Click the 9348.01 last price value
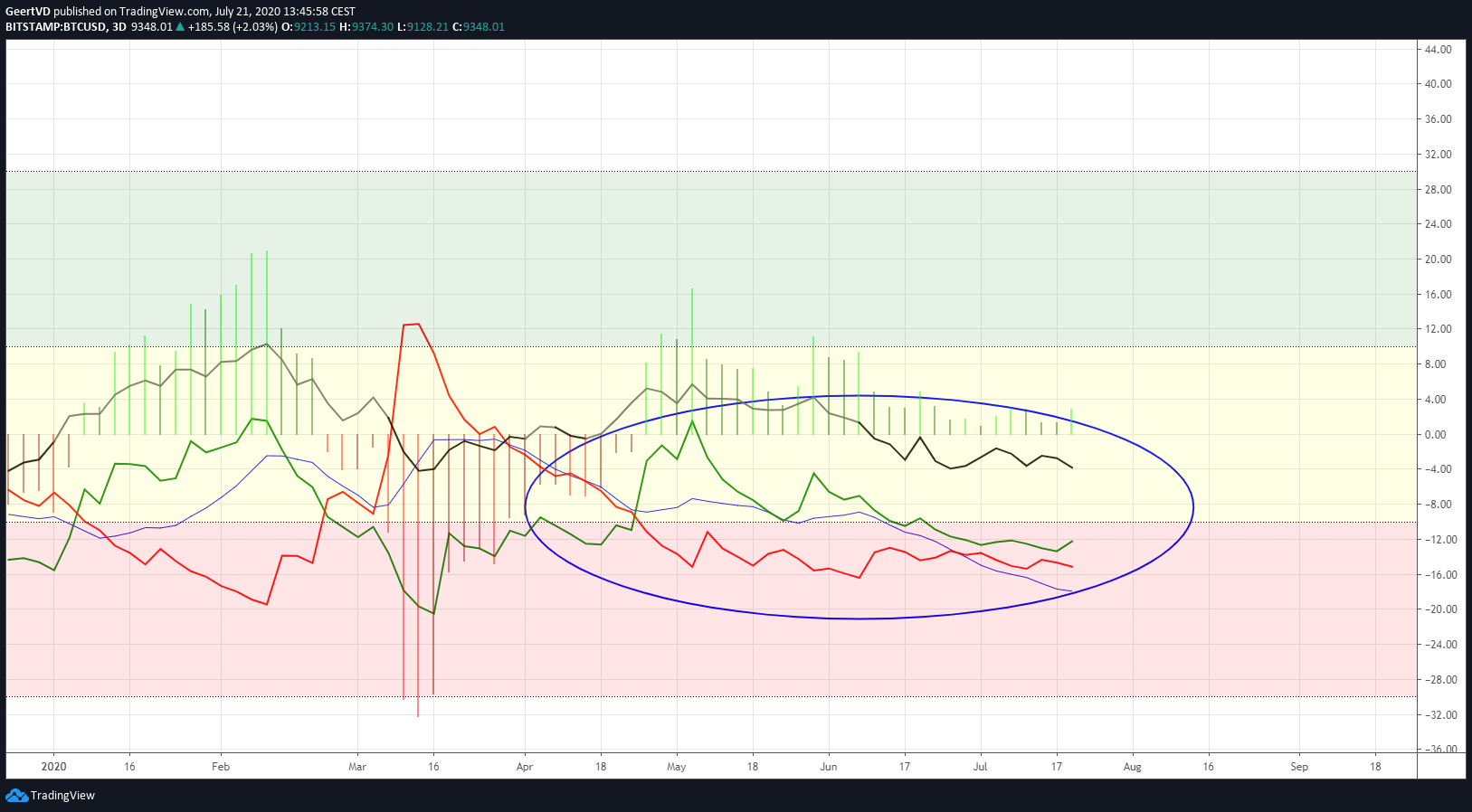 152,27
